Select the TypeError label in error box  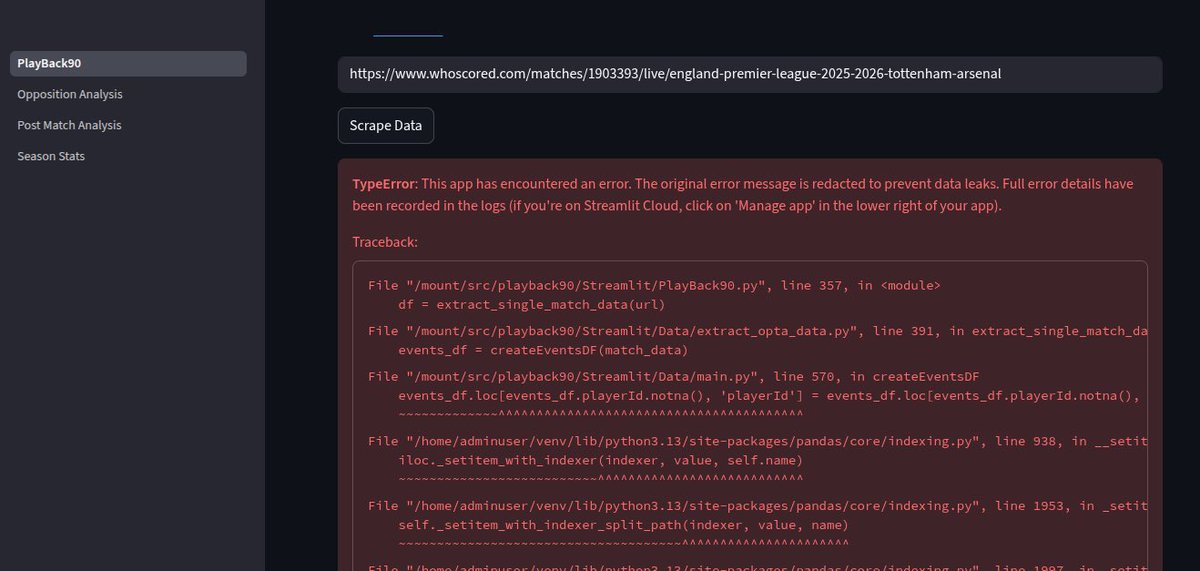tap(383, 184)
